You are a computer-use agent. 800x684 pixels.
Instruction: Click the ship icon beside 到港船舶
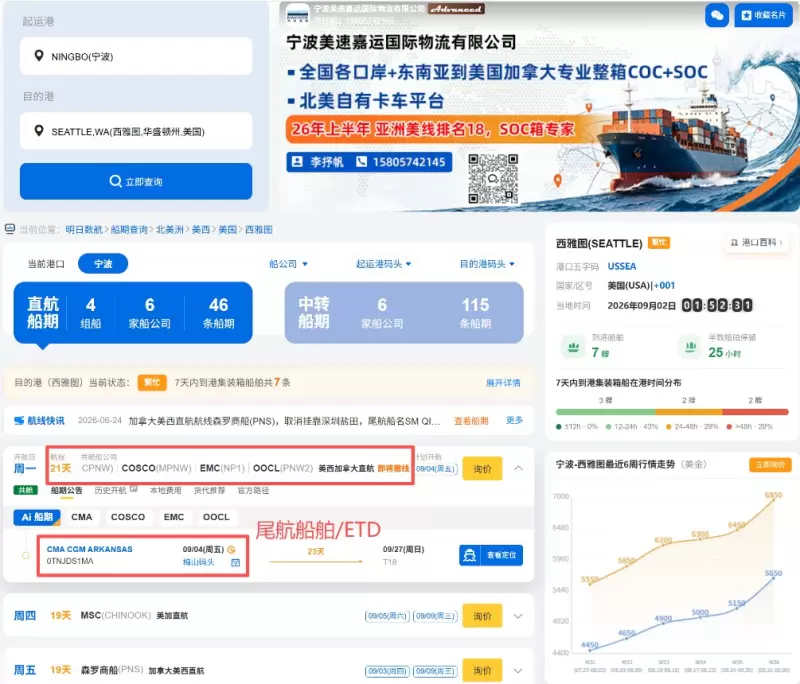click(573, 347)
